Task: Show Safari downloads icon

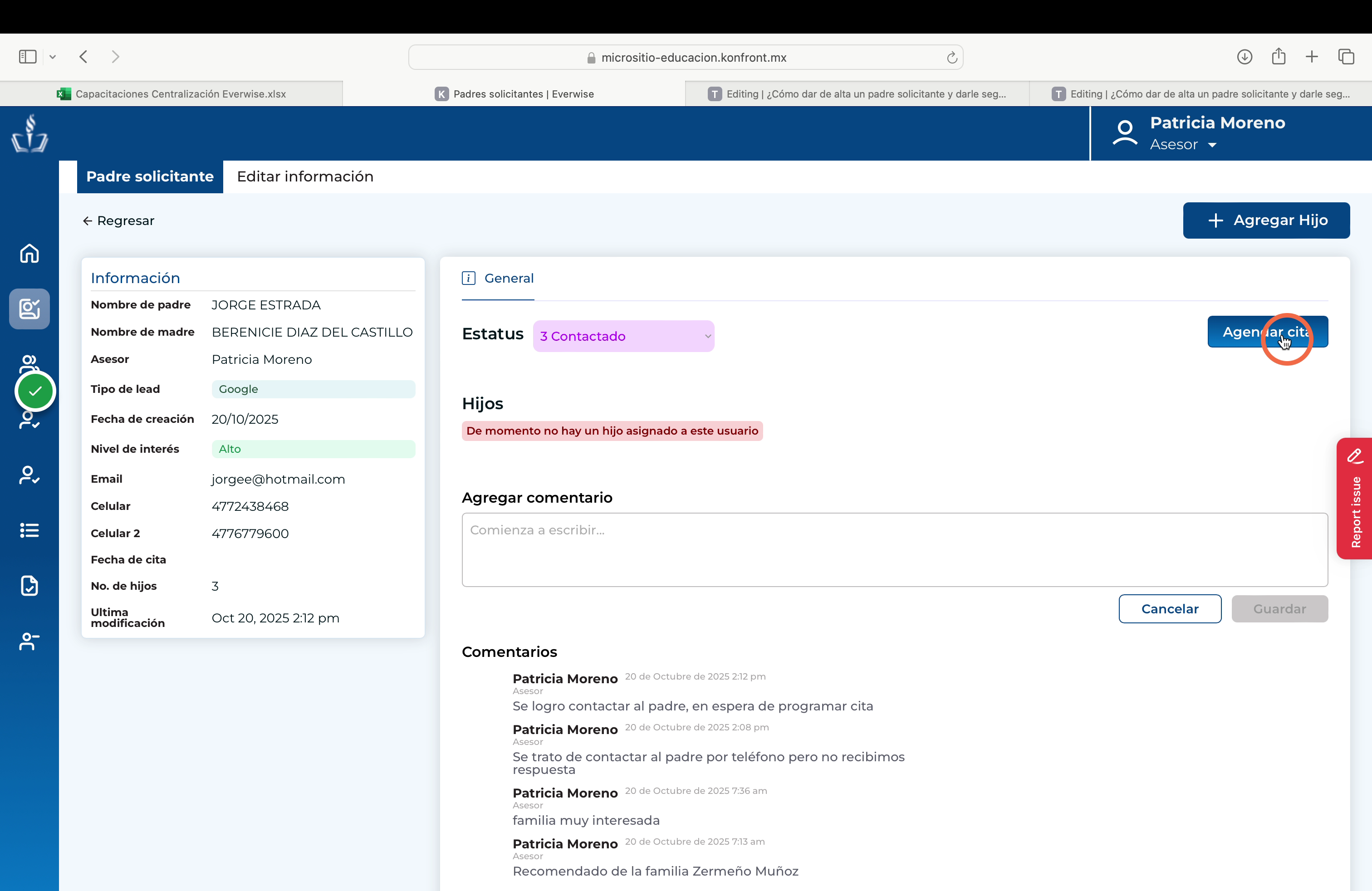Action: tap(1245, 56)
